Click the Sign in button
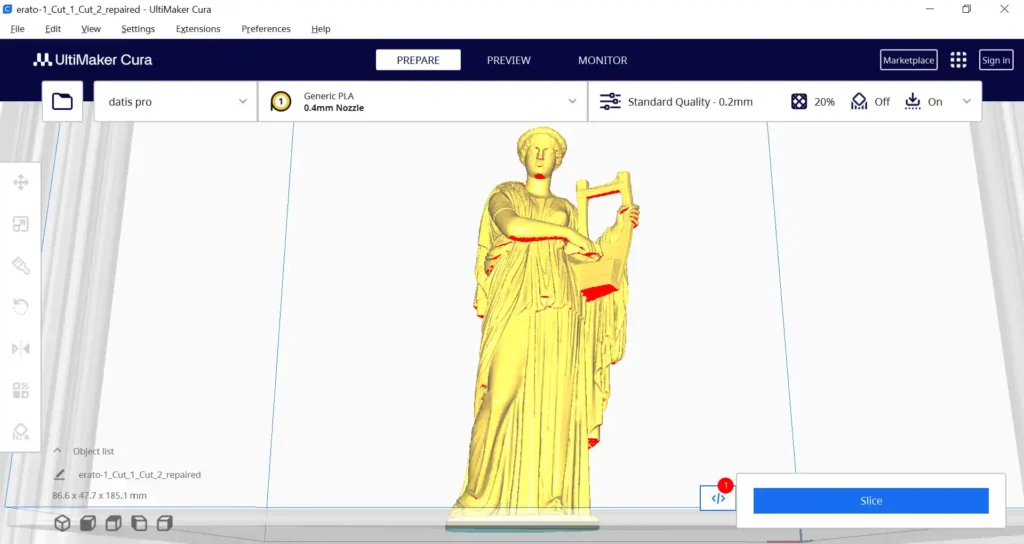The width and height of the screenshot is (1024, 544). (x=996, y=60)
